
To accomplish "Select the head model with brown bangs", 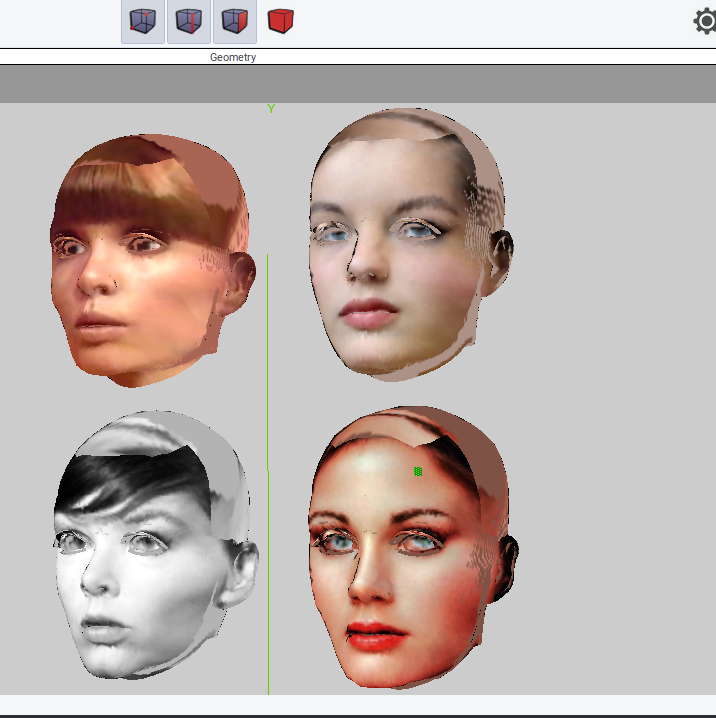I will coord(152,261).
